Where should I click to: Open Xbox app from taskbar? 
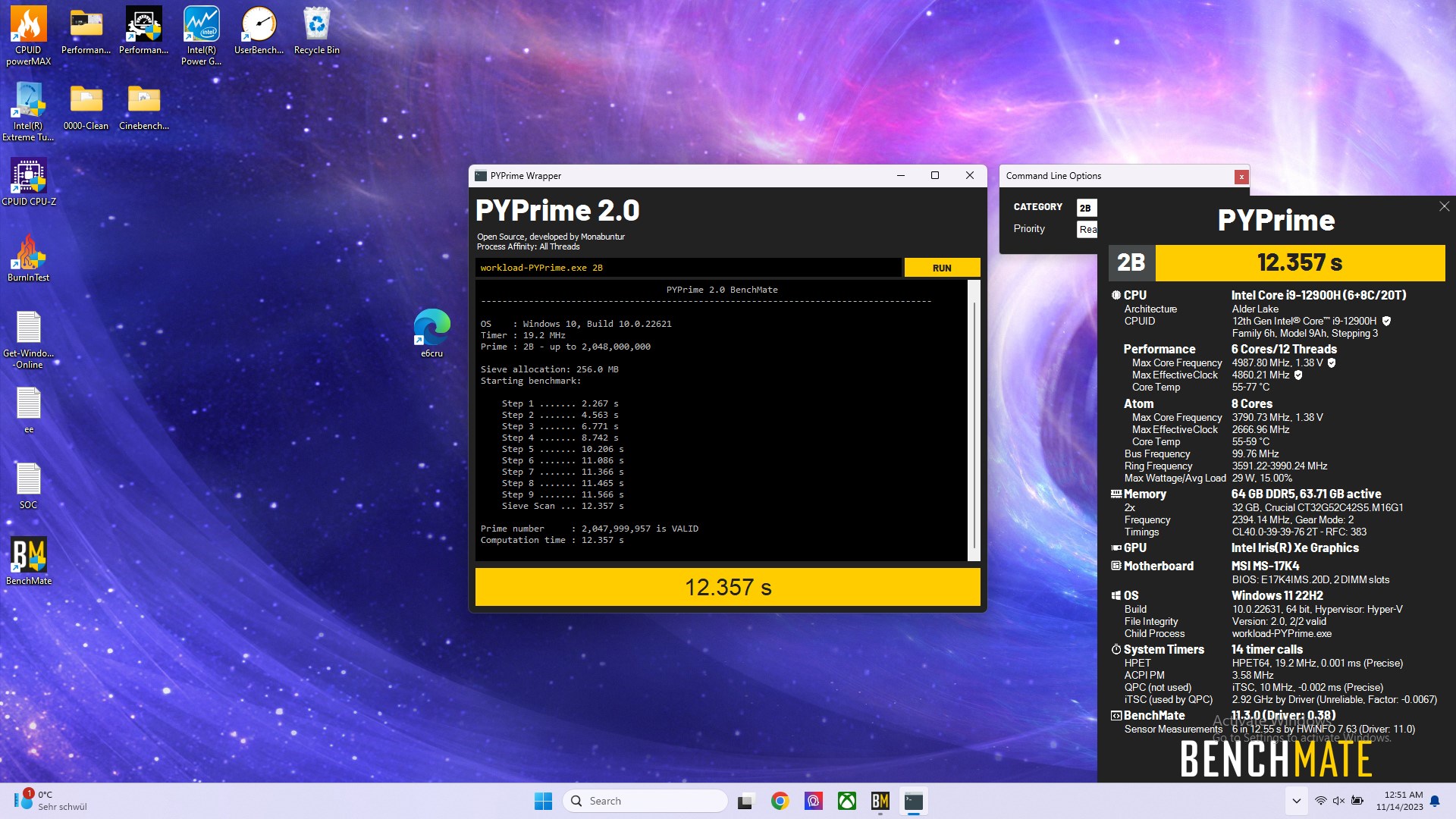point(846,801)
